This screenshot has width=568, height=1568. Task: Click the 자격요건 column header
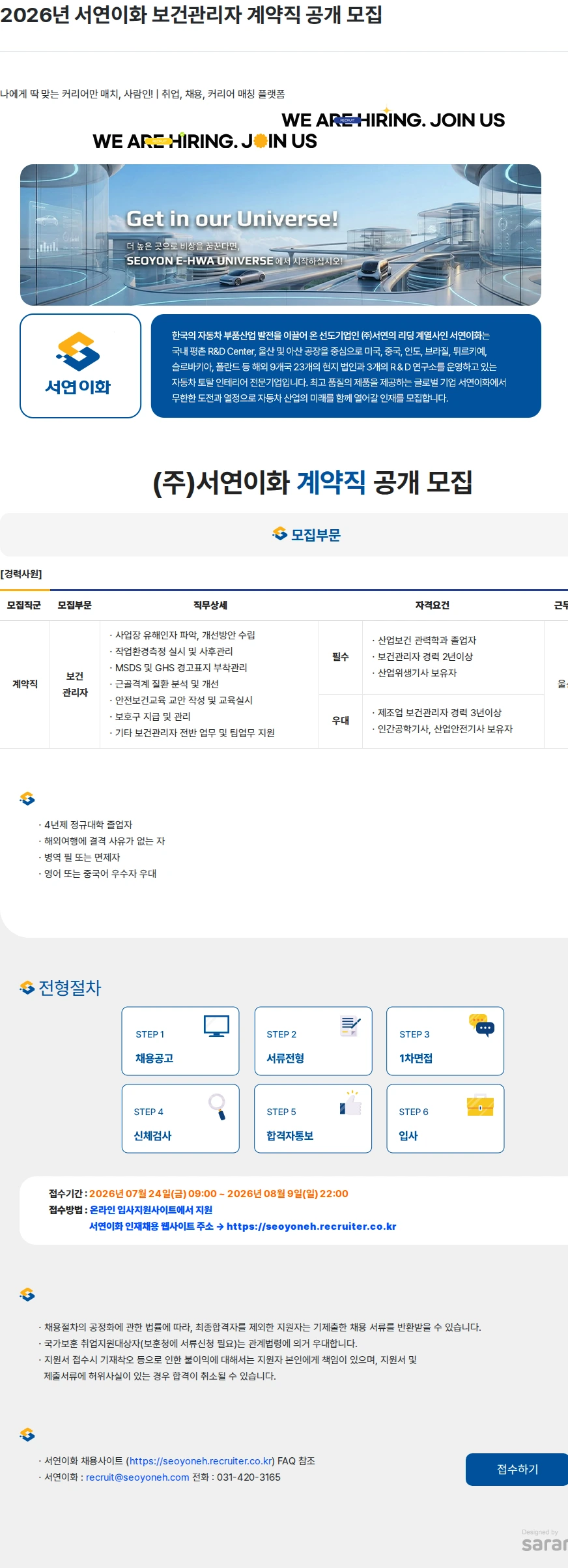point(433,605)
